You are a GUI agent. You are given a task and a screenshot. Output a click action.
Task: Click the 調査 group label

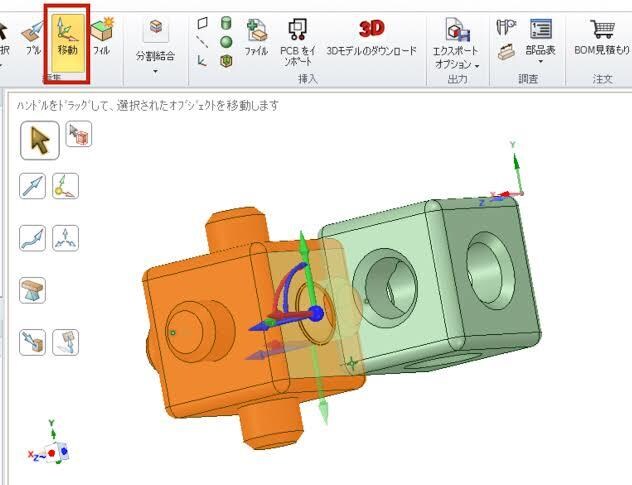click(528, 79)
